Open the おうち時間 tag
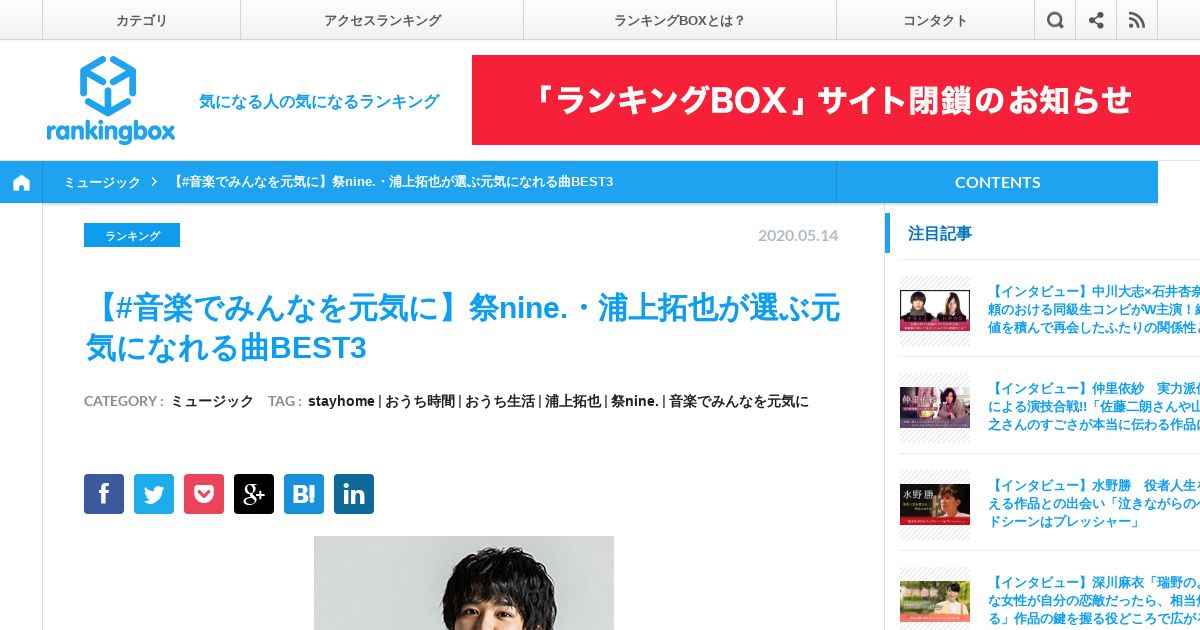 (420, 401)
